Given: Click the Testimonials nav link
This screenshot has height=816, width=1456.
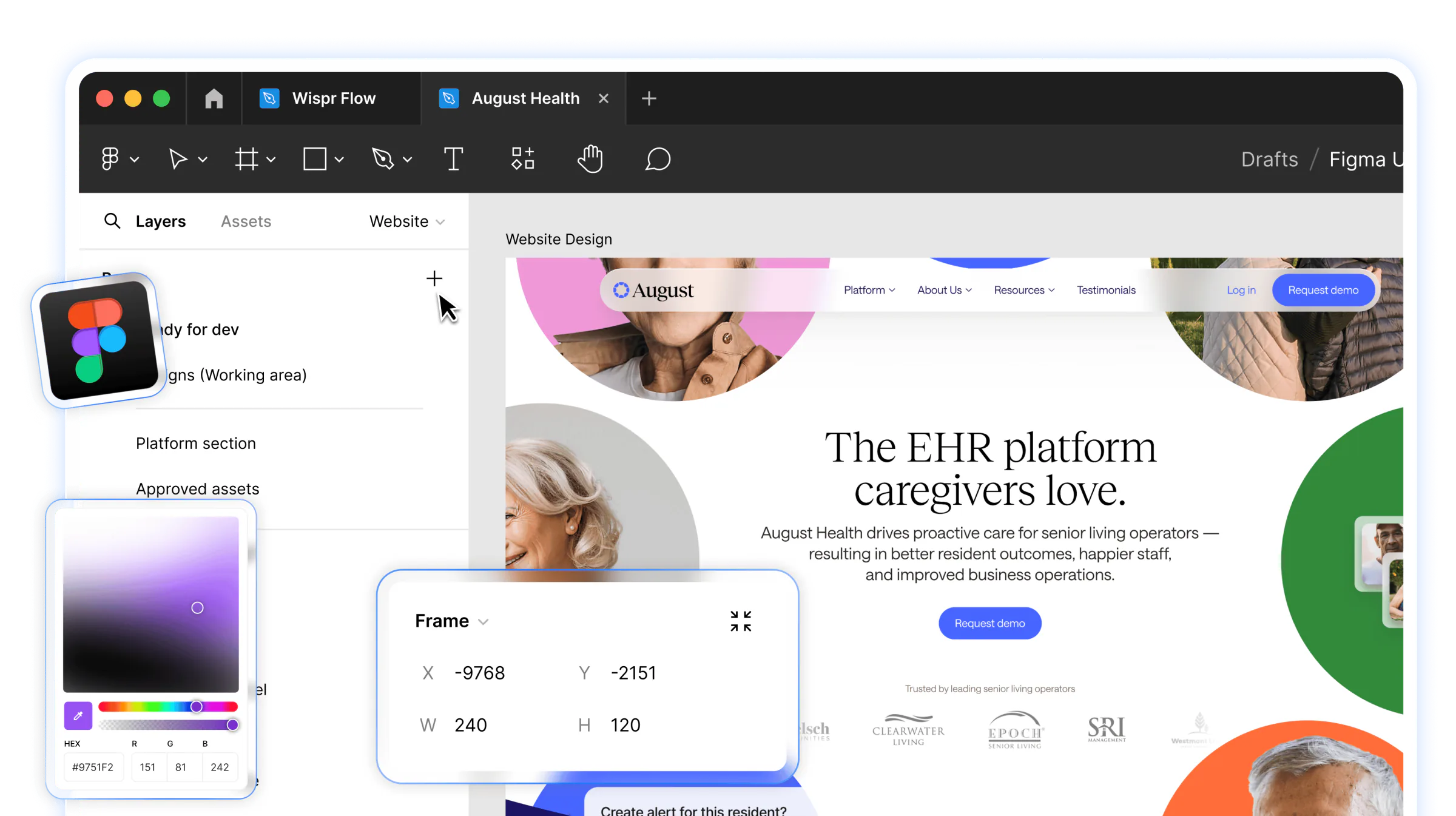Looking at the screenshot, I should click(x=1106, y=290).
